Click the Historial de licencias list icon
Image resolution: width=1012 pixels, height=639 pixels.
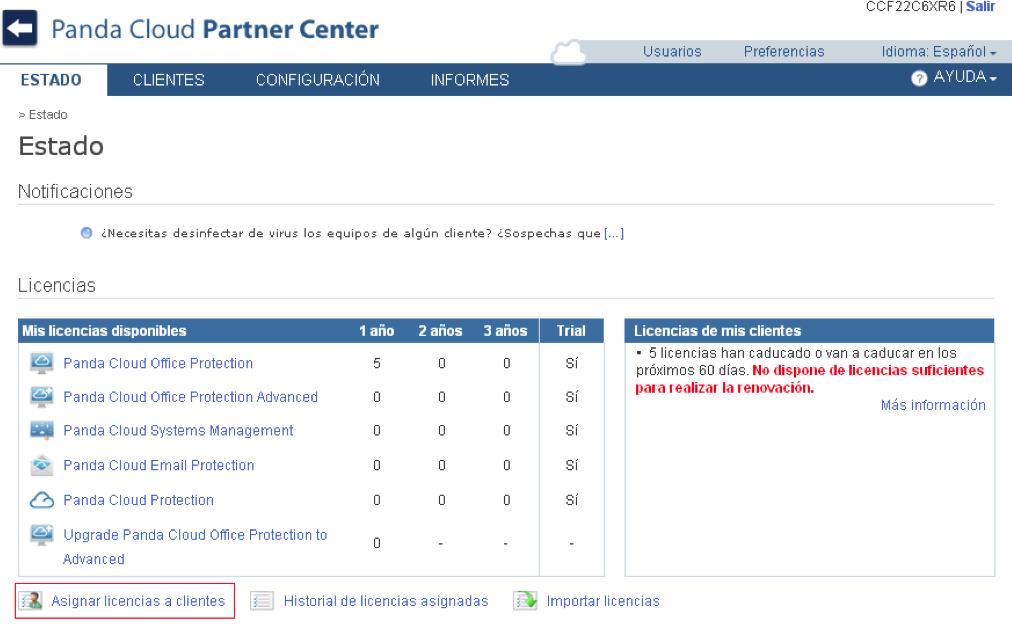click(262, 601)
